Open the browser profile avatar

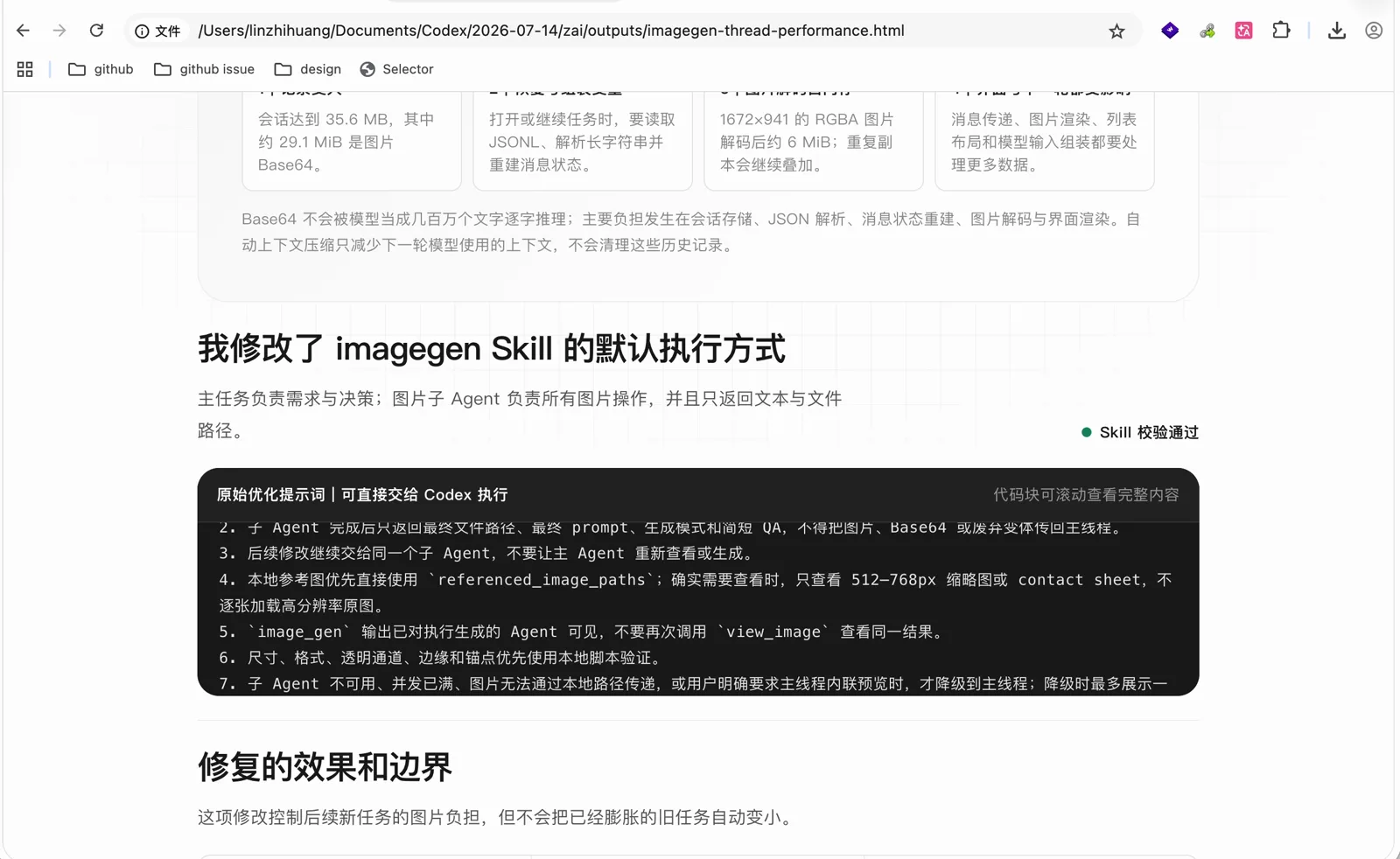click(x=1374, y=31)
